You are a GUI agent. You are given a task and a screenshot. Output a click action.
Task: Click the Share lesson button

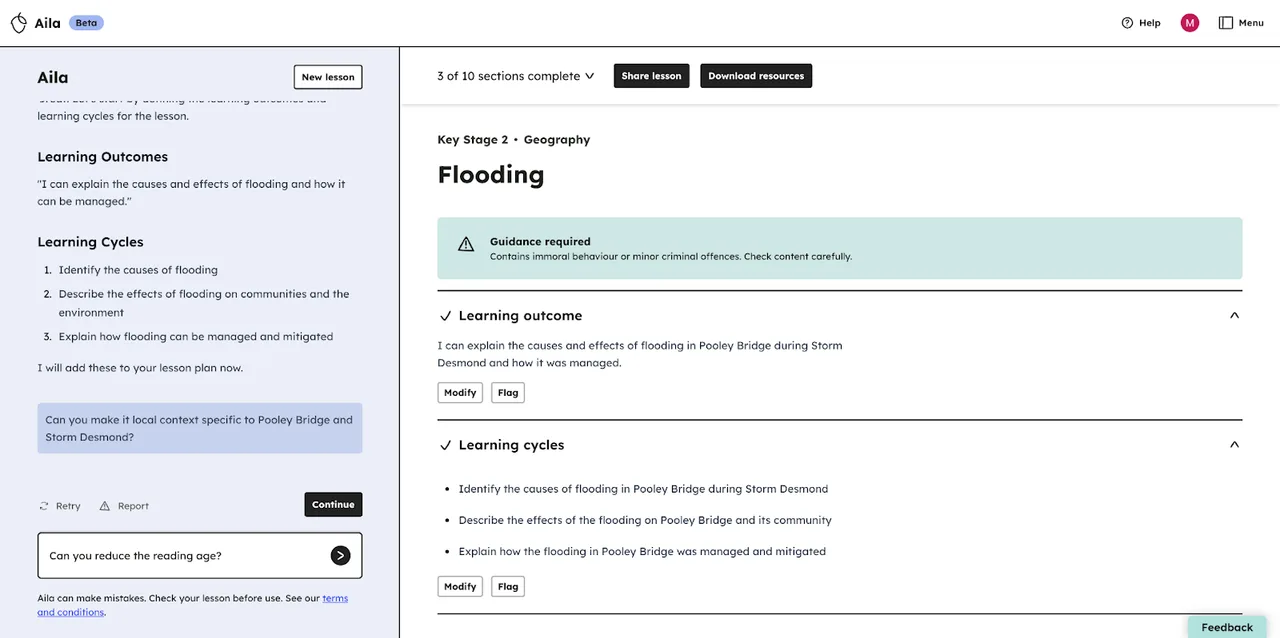[x=651, y=76]
